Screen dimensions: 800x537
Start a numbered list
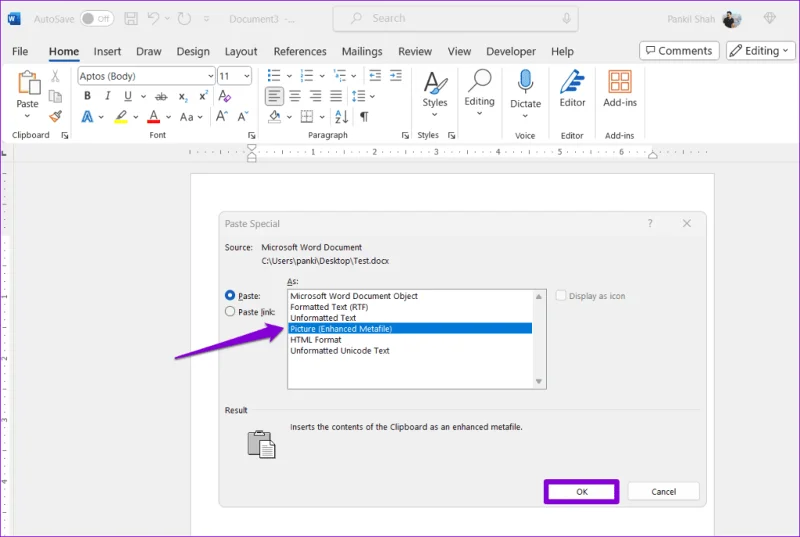coord(307,76)
